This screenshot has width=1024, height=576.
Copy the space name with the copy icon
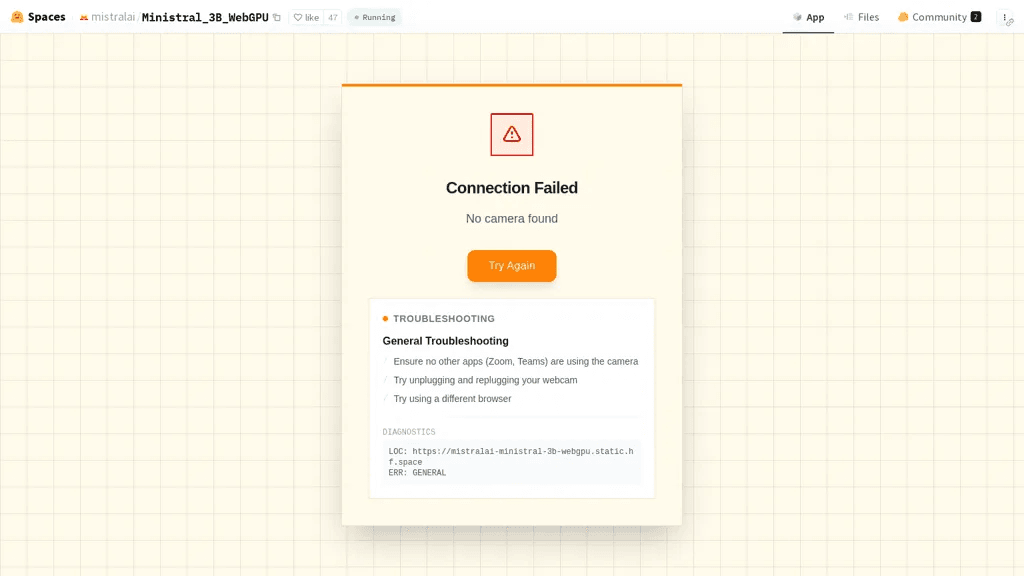(x=277, y=18)
